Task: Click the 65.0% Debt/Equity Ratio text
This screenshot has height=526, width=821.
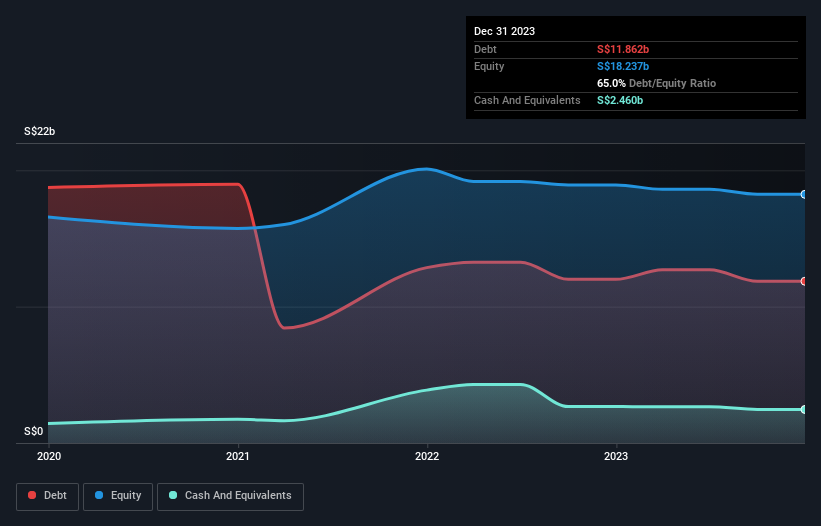Action: pos(656,83)
